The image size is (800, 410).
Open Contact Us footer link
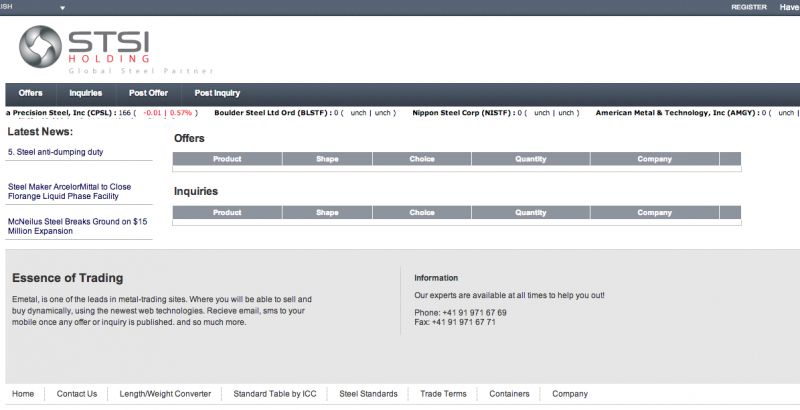point(77,394)
